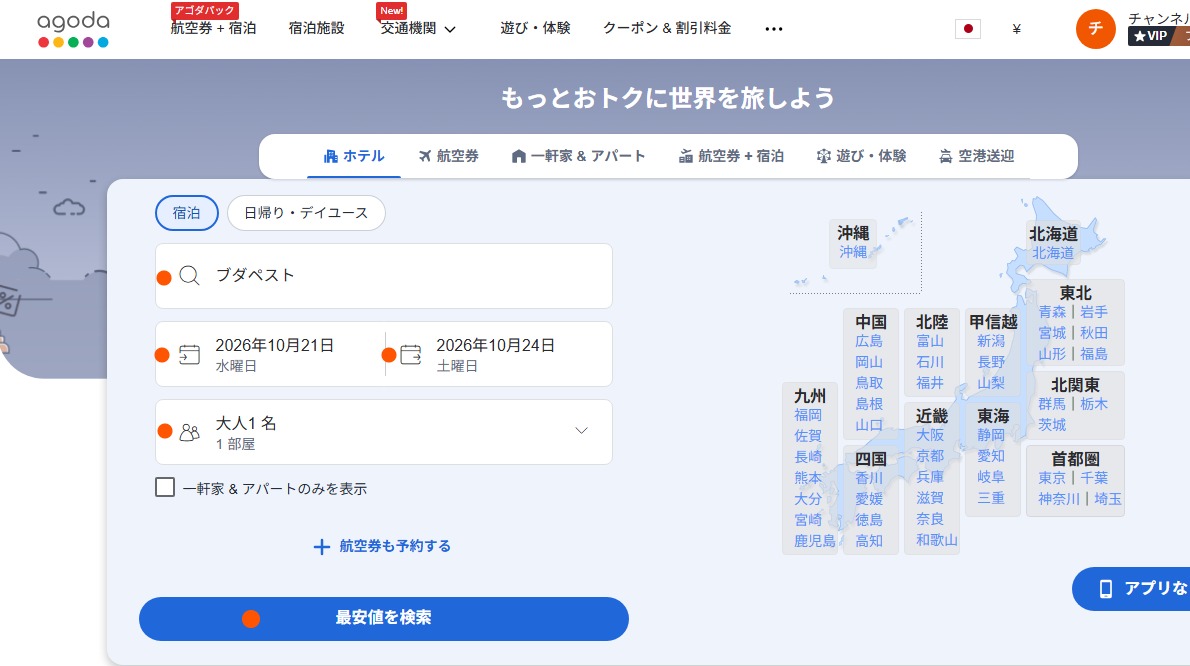Viewport: 1190px width, 666px height.
Task: Select 香川 prefecture link
Action: pos(869,478)
